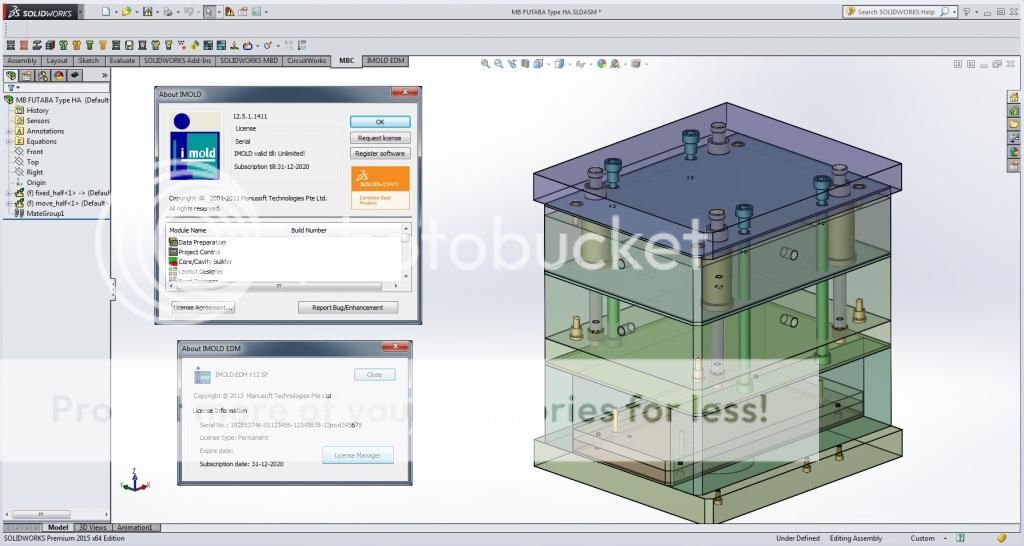This screenshot has width=1024, height=546.
Task: Switch to the SOLIDWORKS Add-Ins tab
Action: (178, 61)
